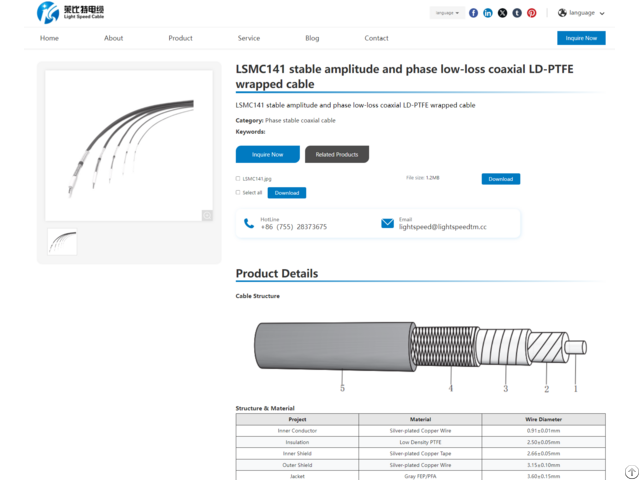Click the globe language icon
The image size is (640, 480).
562,13
